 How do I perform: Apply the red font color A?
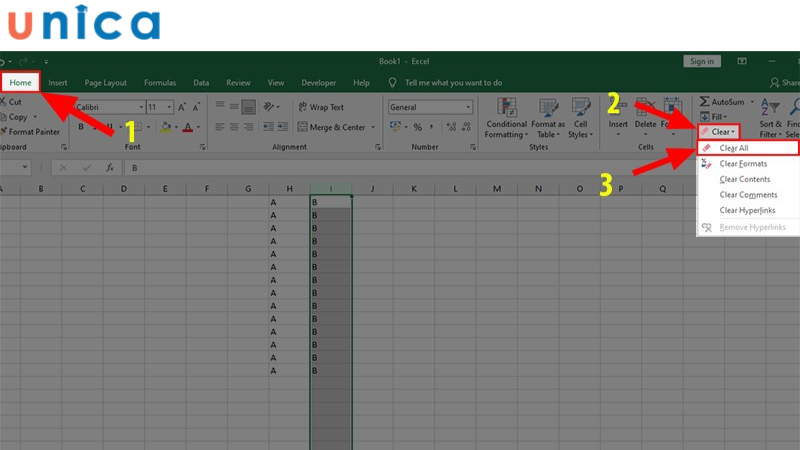[x=188, y=127]
